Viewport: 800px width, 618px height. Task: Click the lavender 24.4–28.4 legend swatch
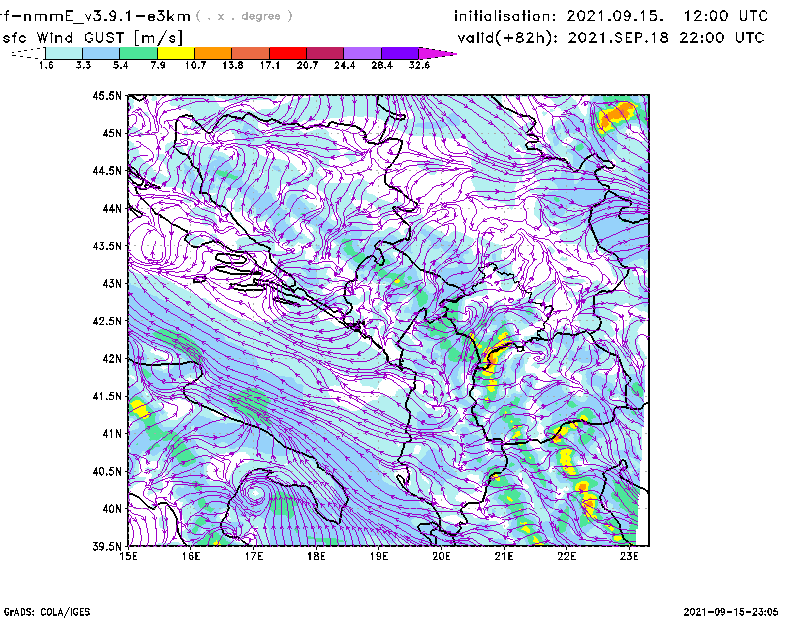pos(363,53)
